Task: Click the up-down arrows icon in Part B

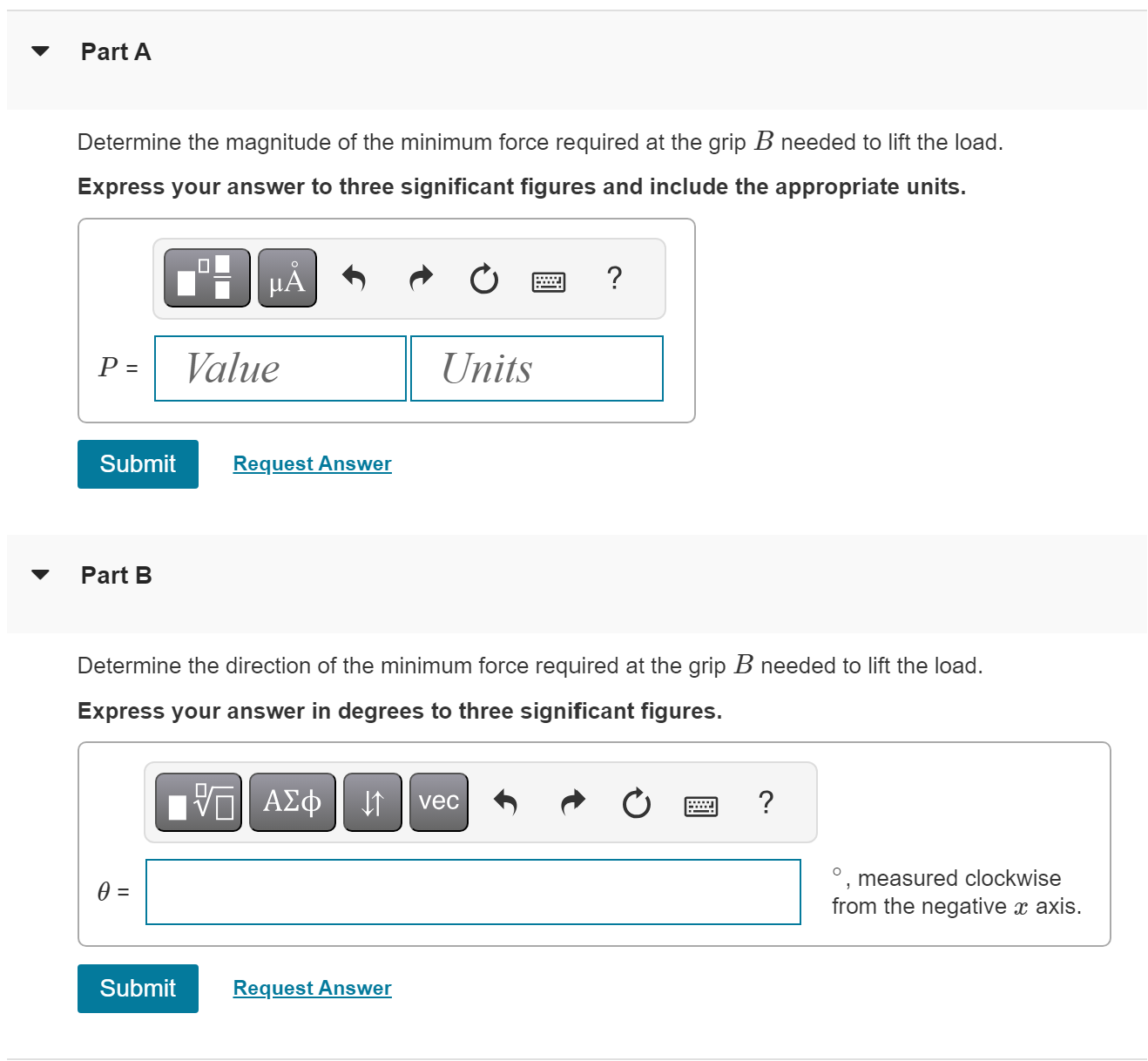Action: pyautogui.click(x=372, y=801)
